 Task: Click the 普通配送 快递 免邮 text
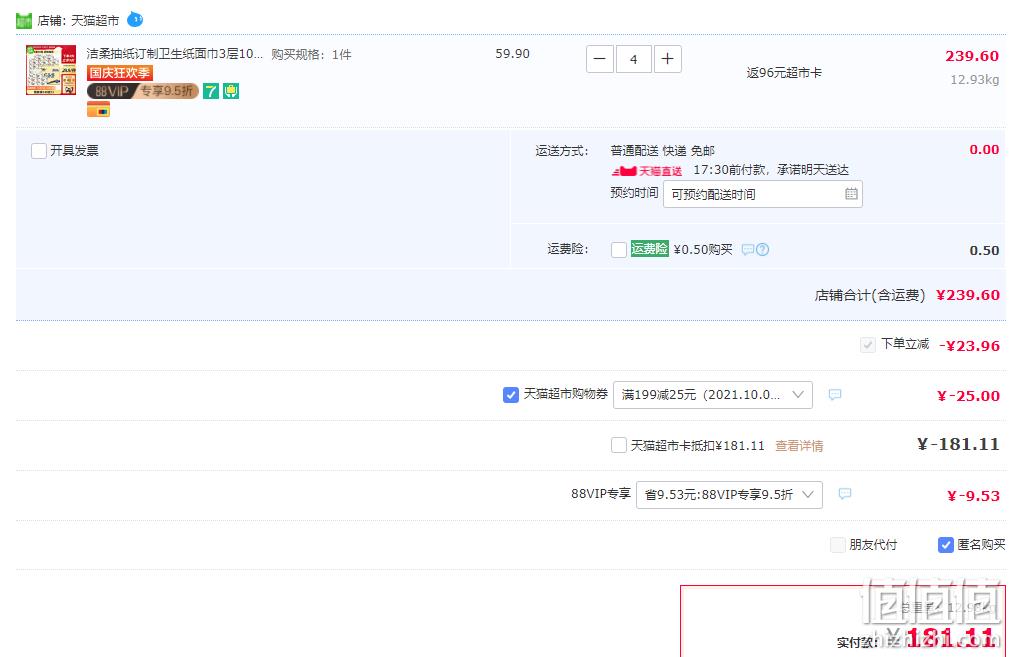662,151
